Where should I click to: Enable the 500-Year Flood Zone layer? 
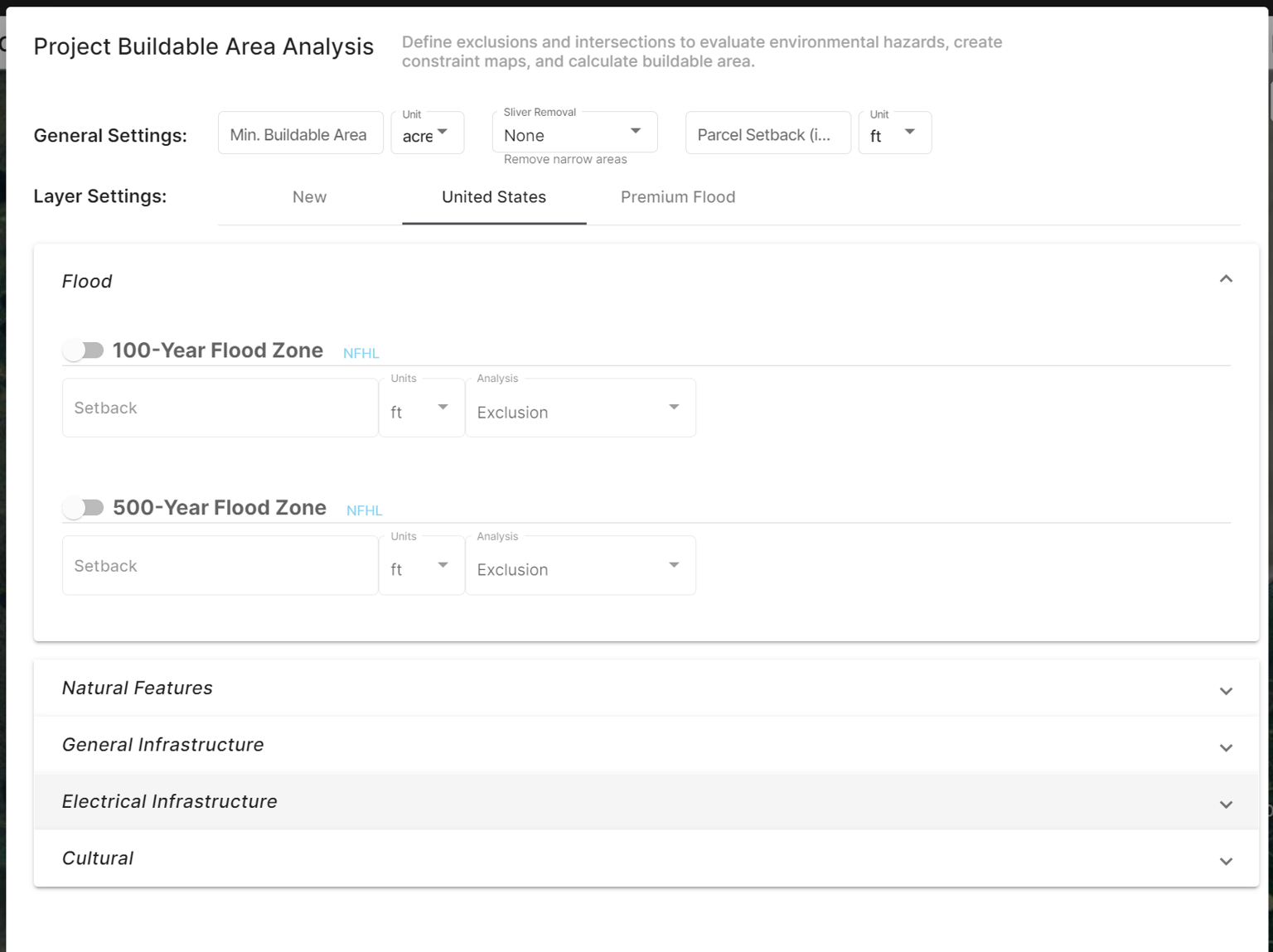pos(83,507)
